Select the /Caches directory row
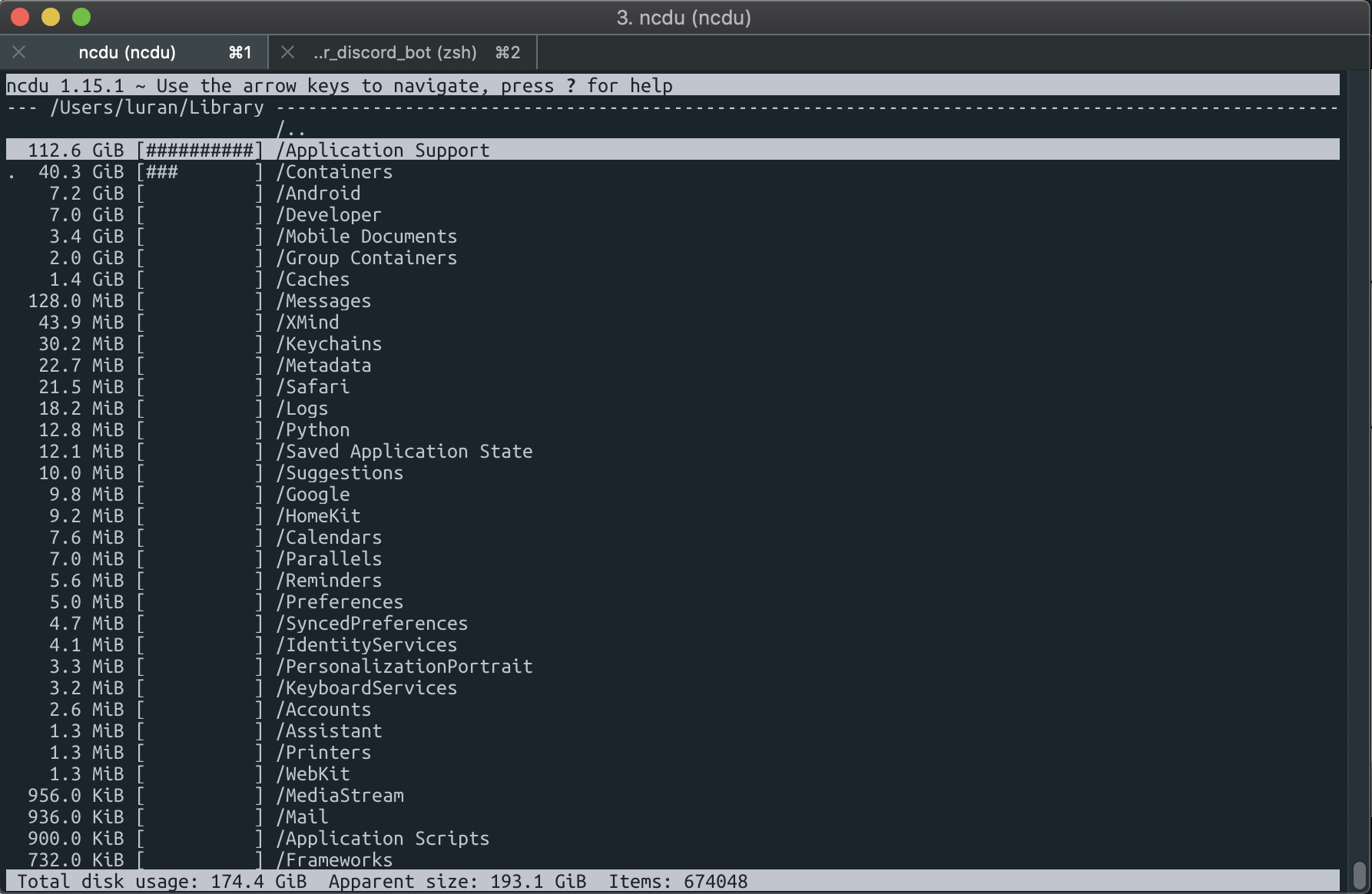This screenshot has width=1372, height=894. coord(672,280)
